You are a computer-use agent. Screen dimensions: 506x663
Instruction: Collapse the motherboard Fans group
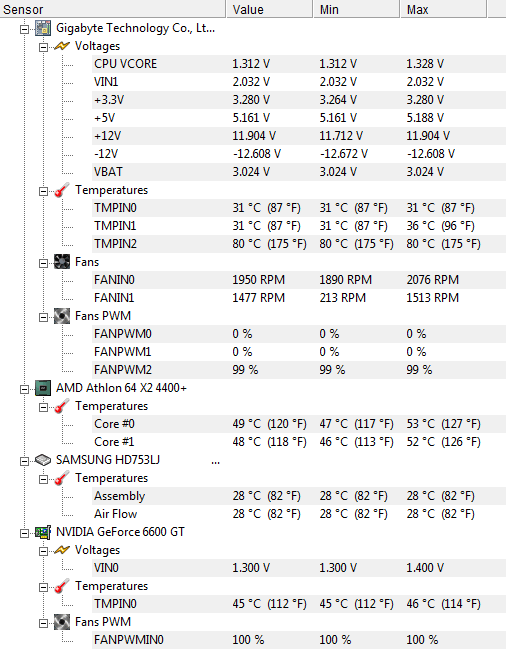click(x=43, y=263)
